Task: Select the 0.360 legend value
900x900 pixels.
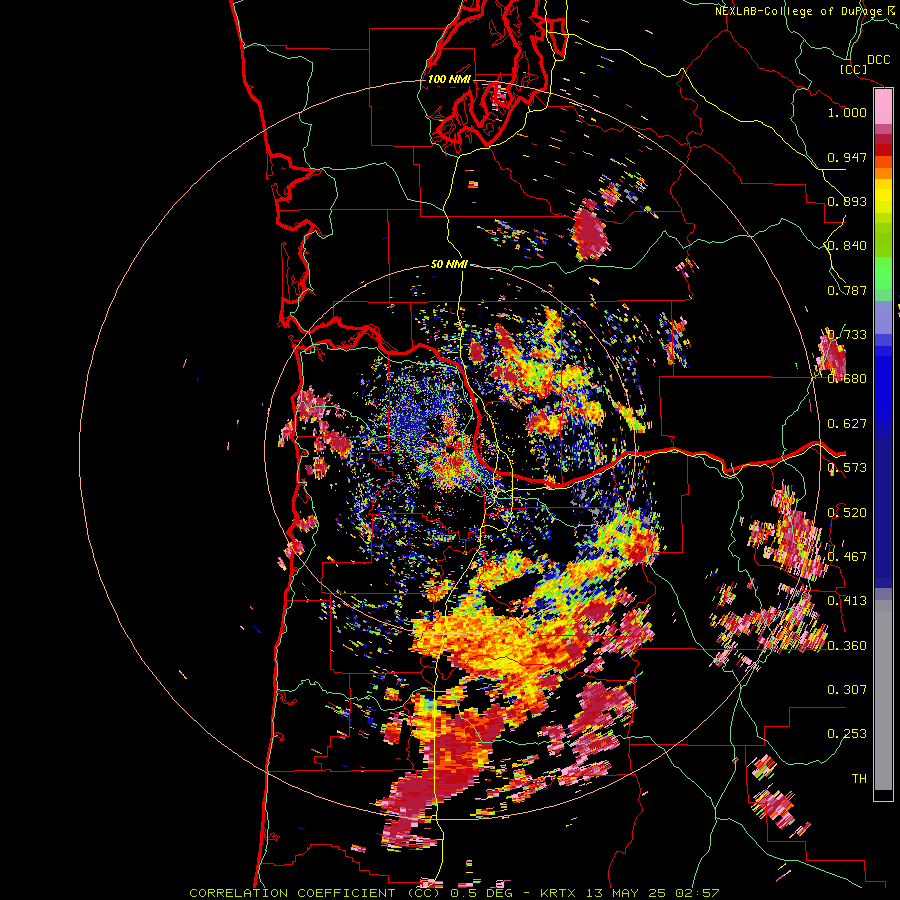Action: [x=847, y=645]
